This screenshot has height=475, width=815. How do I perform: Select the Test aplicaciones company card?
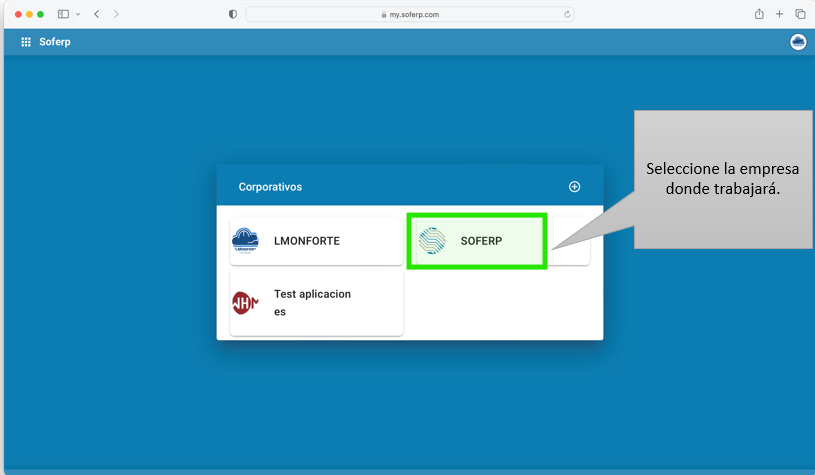pyautogui.click(x=317, y=303)
